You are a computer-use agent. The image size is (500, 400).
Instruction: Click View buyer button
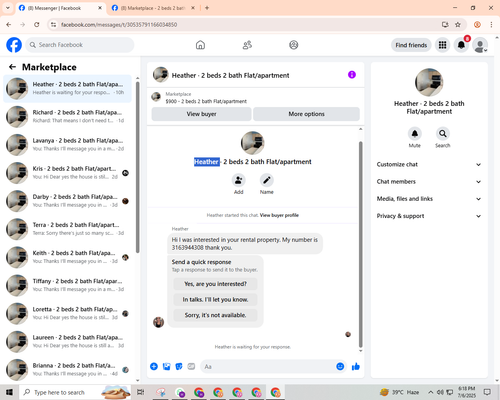[x=201, y=114]
